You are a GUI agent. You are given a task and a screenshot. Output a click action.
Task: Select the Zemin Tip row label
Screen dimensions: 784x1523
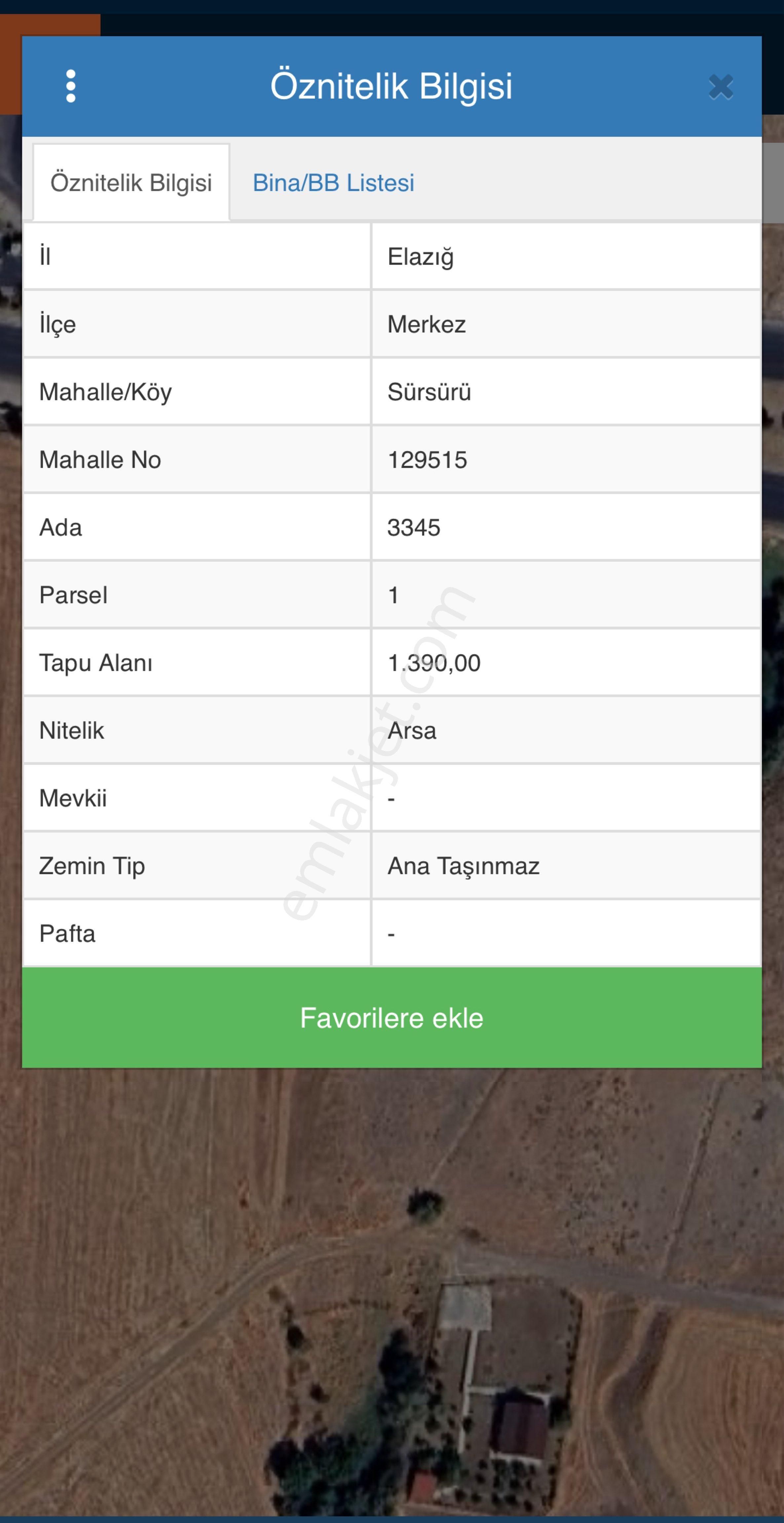(x=92, y=866)
